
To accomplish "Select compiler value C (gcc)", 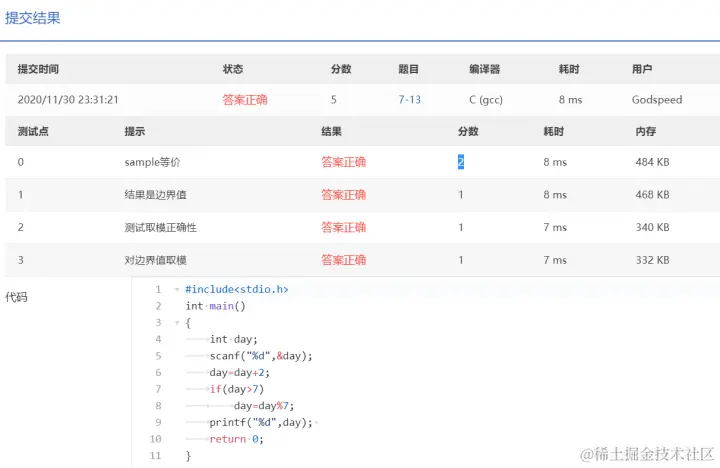I will point(486,100).
